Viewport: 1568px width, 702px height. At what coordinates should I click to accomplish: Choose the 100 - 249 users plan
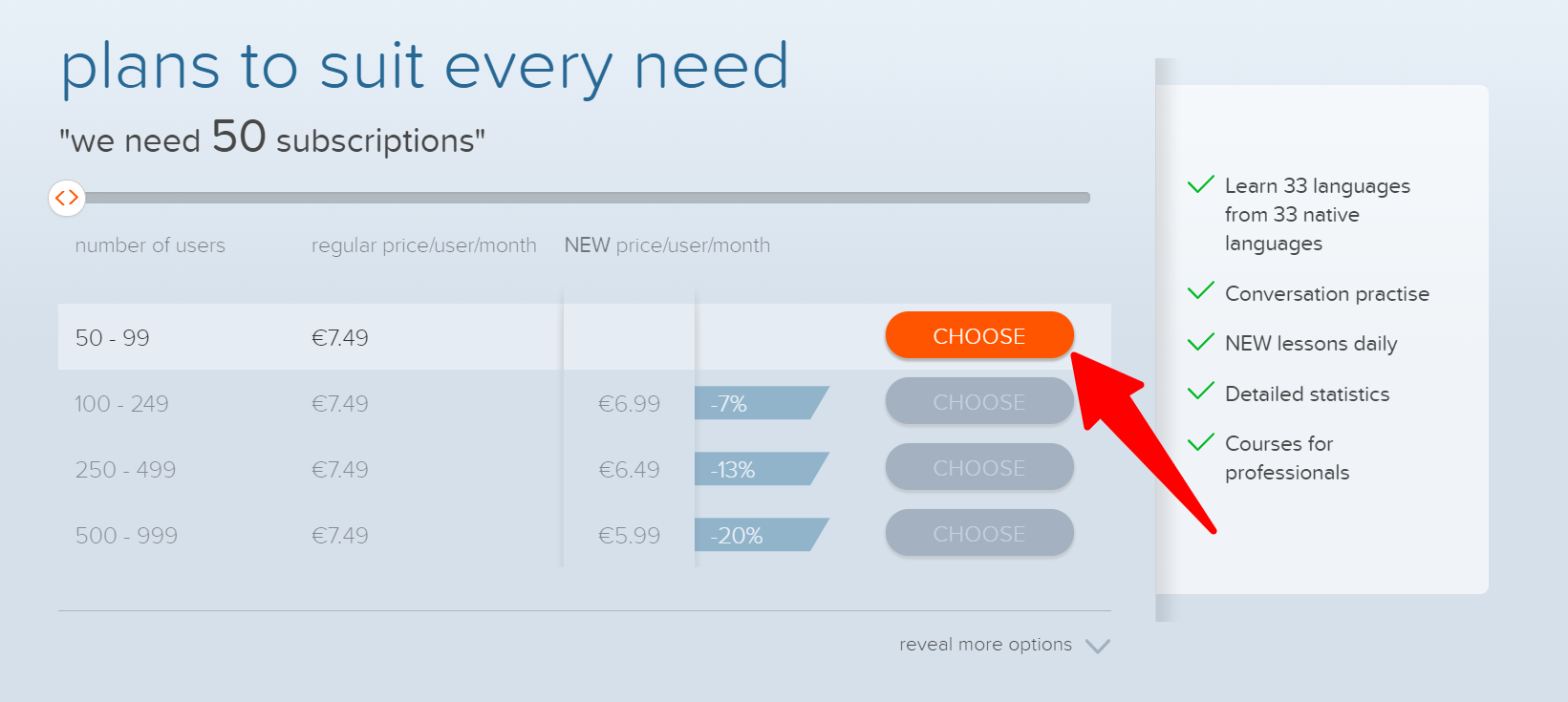978,401
